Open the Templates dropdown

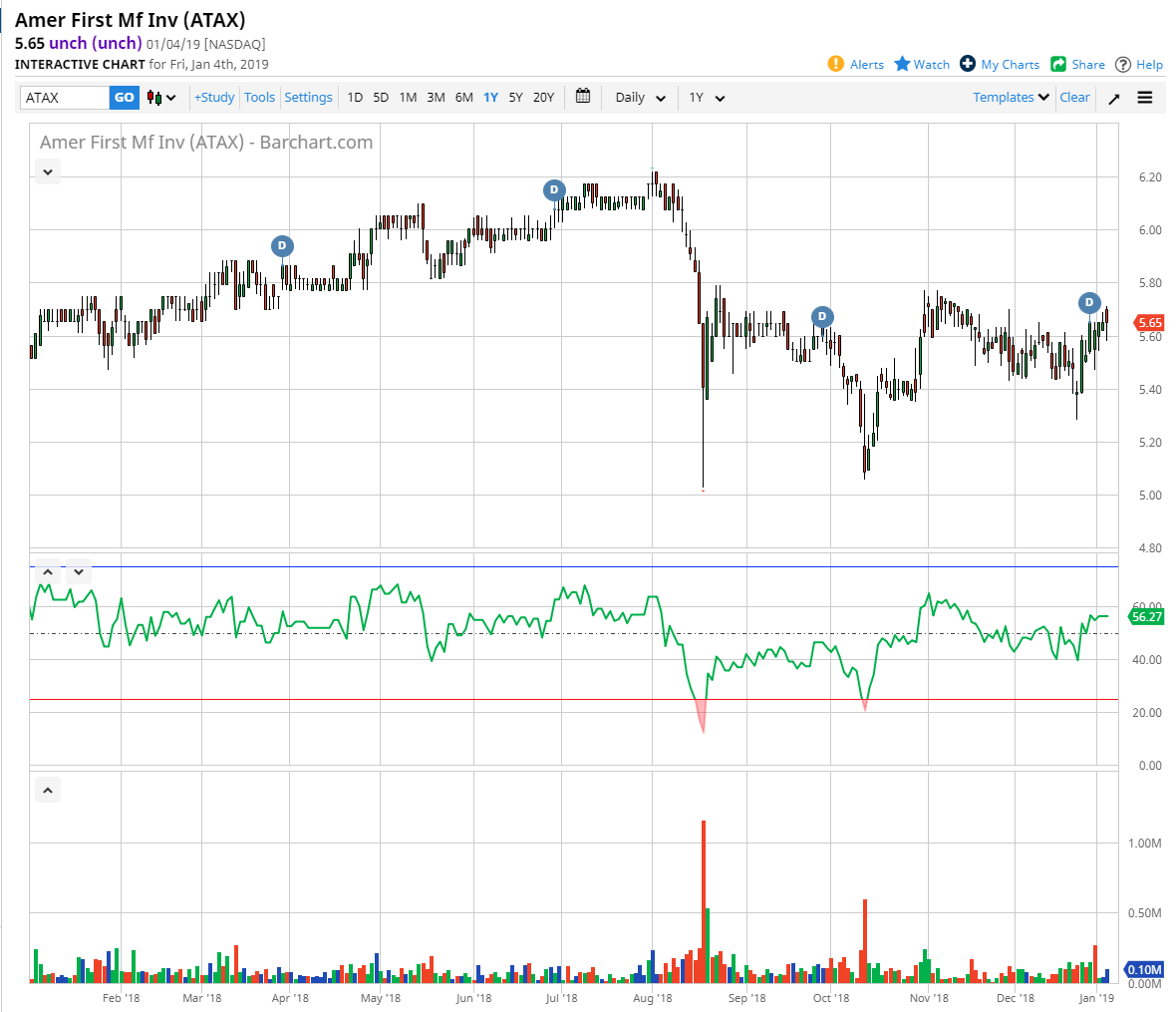point(1011,98)
